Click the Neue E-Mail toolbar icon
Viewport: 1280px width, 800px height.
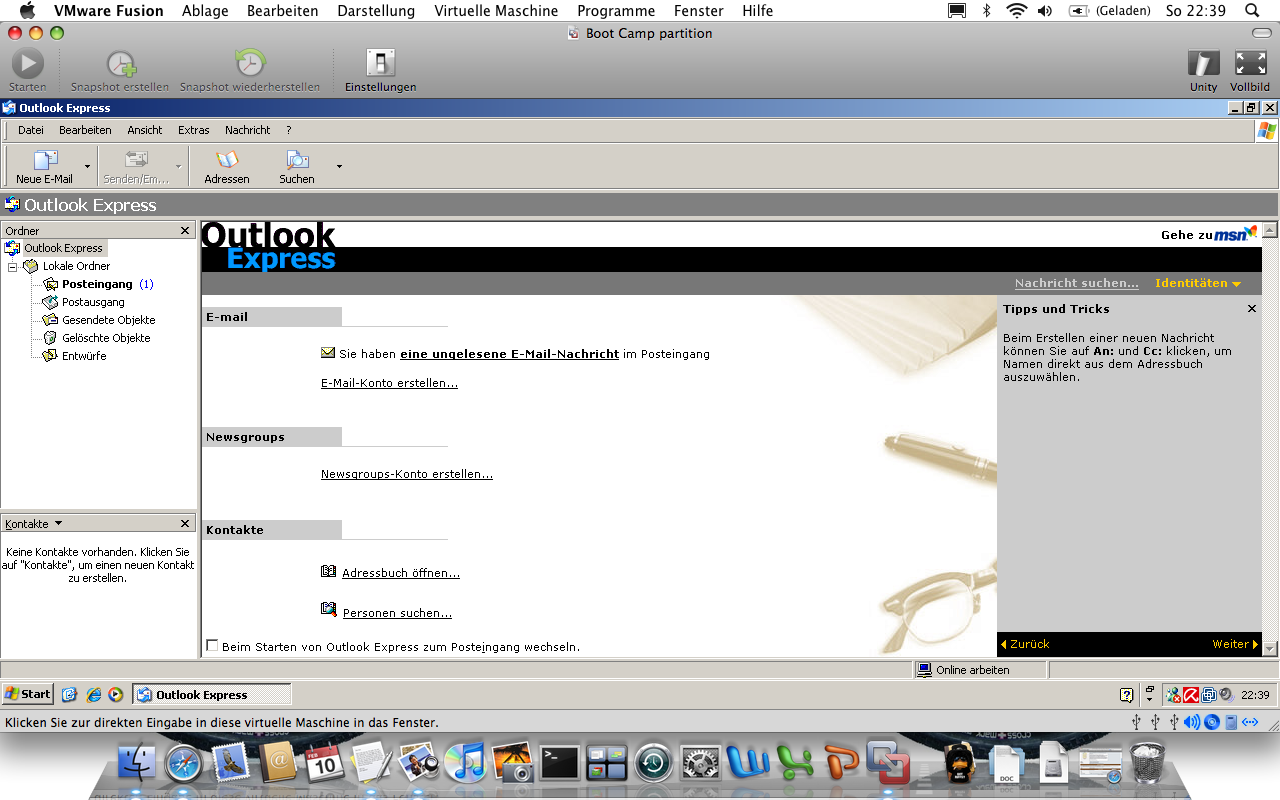[45, 160]
